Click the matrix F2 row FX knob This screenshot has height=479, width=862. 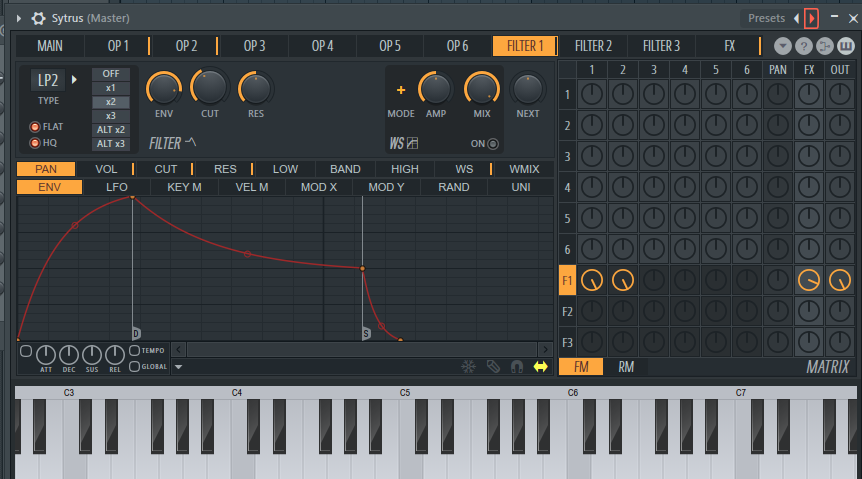coord(809,312)
